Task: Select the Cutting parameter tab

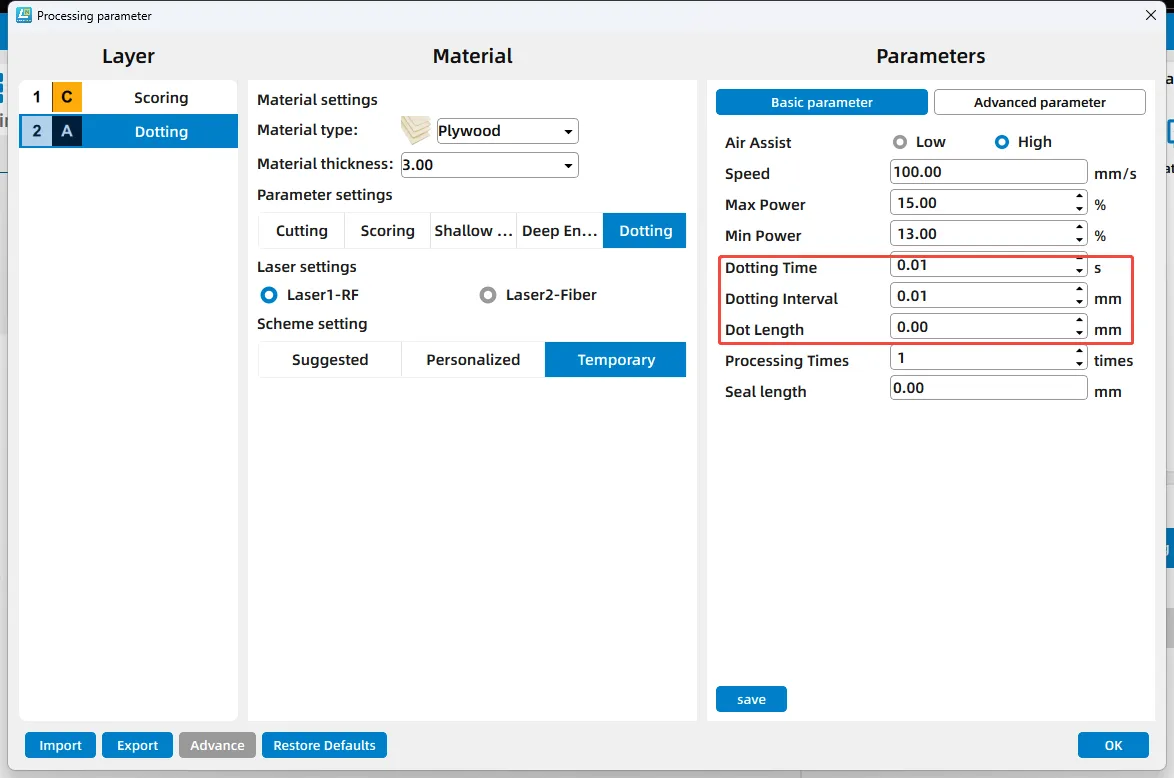Action: tap(301, 231)
